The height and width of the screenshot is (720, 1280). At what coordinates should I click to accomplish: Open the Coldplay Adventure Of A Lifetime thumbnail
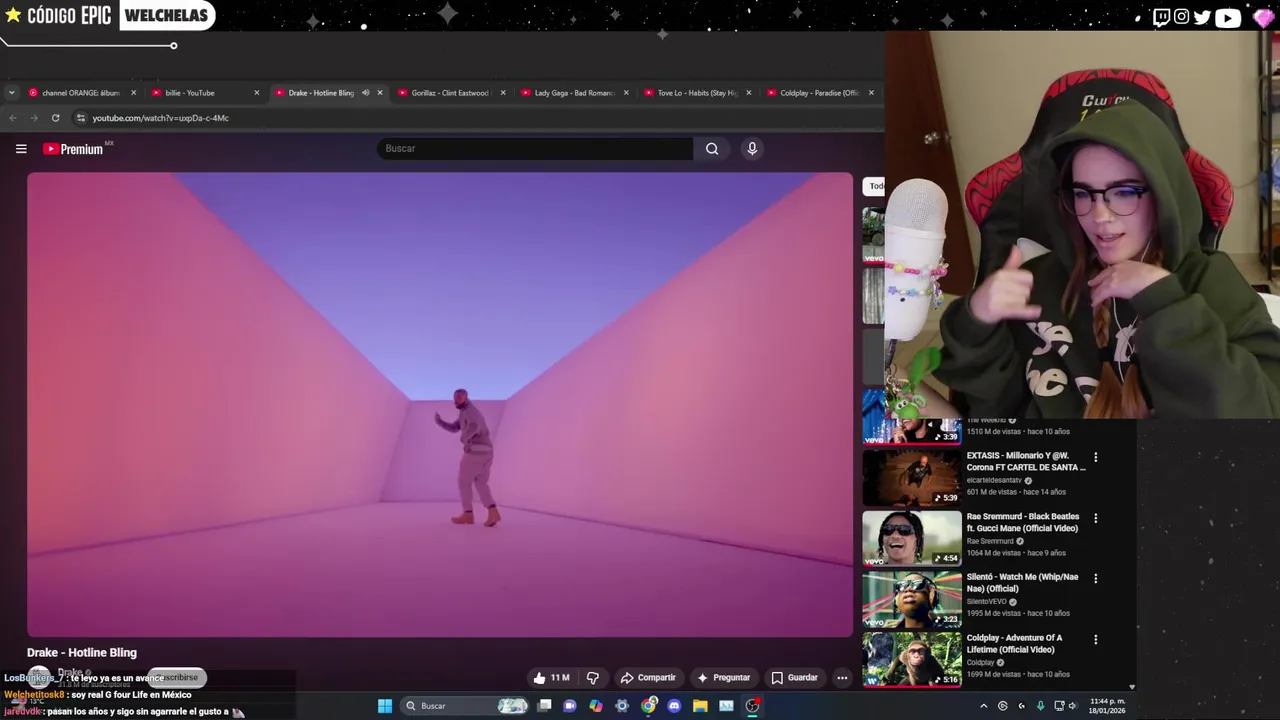click(911, 659)
